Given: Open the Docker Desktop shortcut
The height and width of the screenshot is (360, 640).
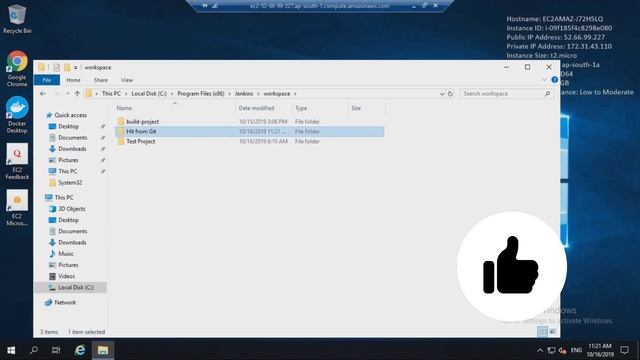Looking at the screenshot, I should pos(17,115).
